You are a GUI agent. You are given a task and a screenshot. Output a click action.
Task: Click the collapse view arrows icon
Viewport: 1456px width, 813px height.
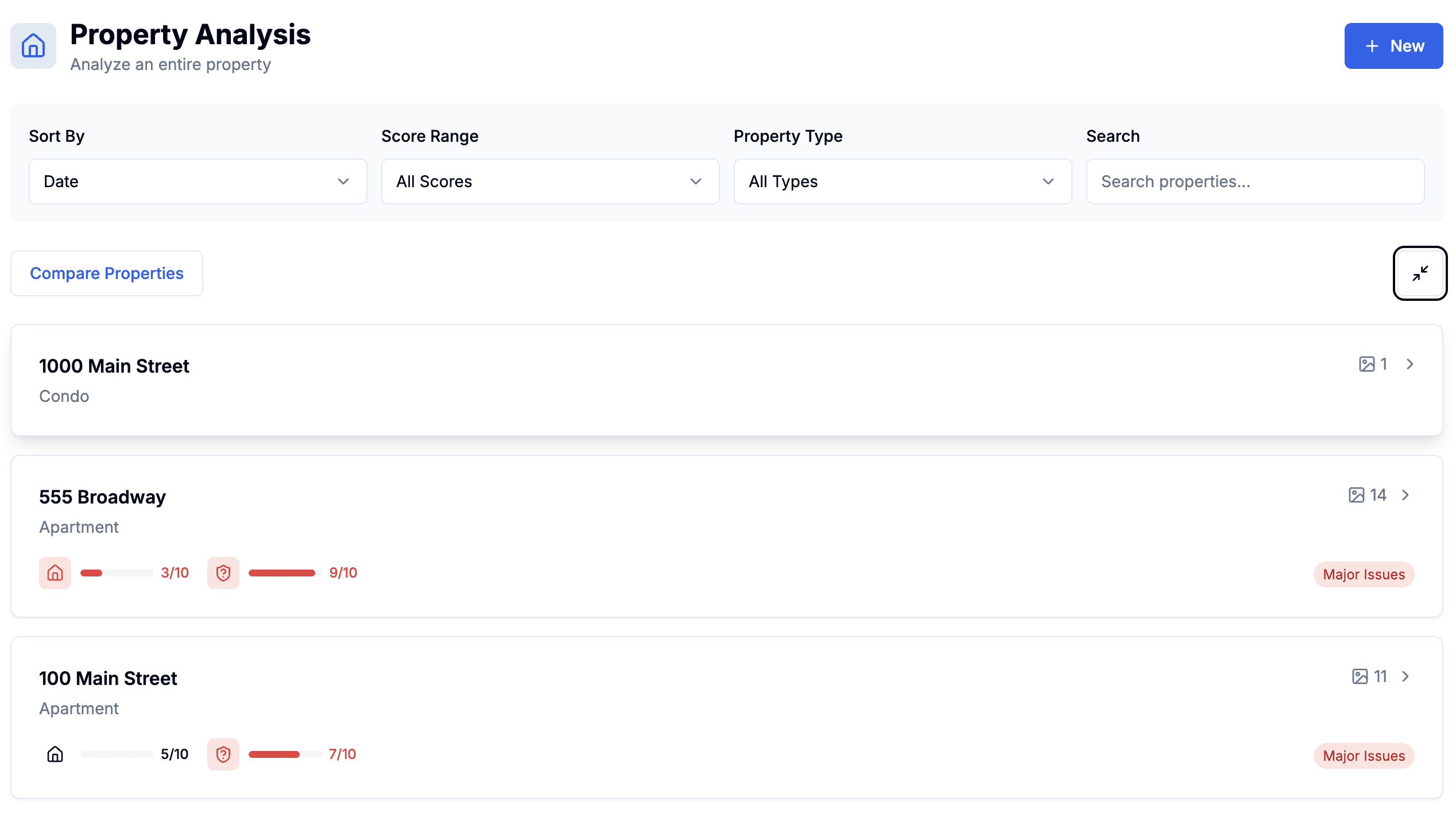[1420, 273]
